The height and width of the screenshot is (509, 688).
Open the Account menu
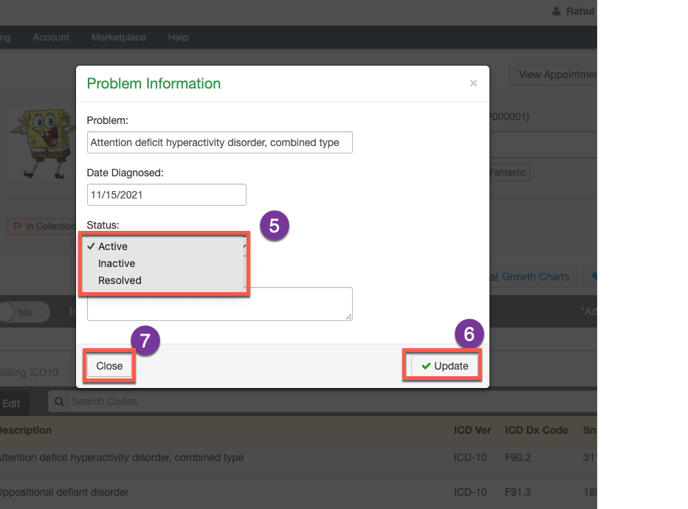click(x=50, y=37)
